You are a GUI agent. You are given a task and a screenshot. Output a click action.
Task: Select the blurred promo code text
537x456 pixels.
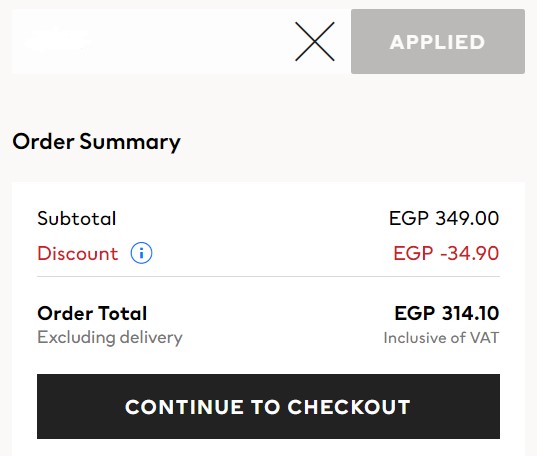(57, 40)
